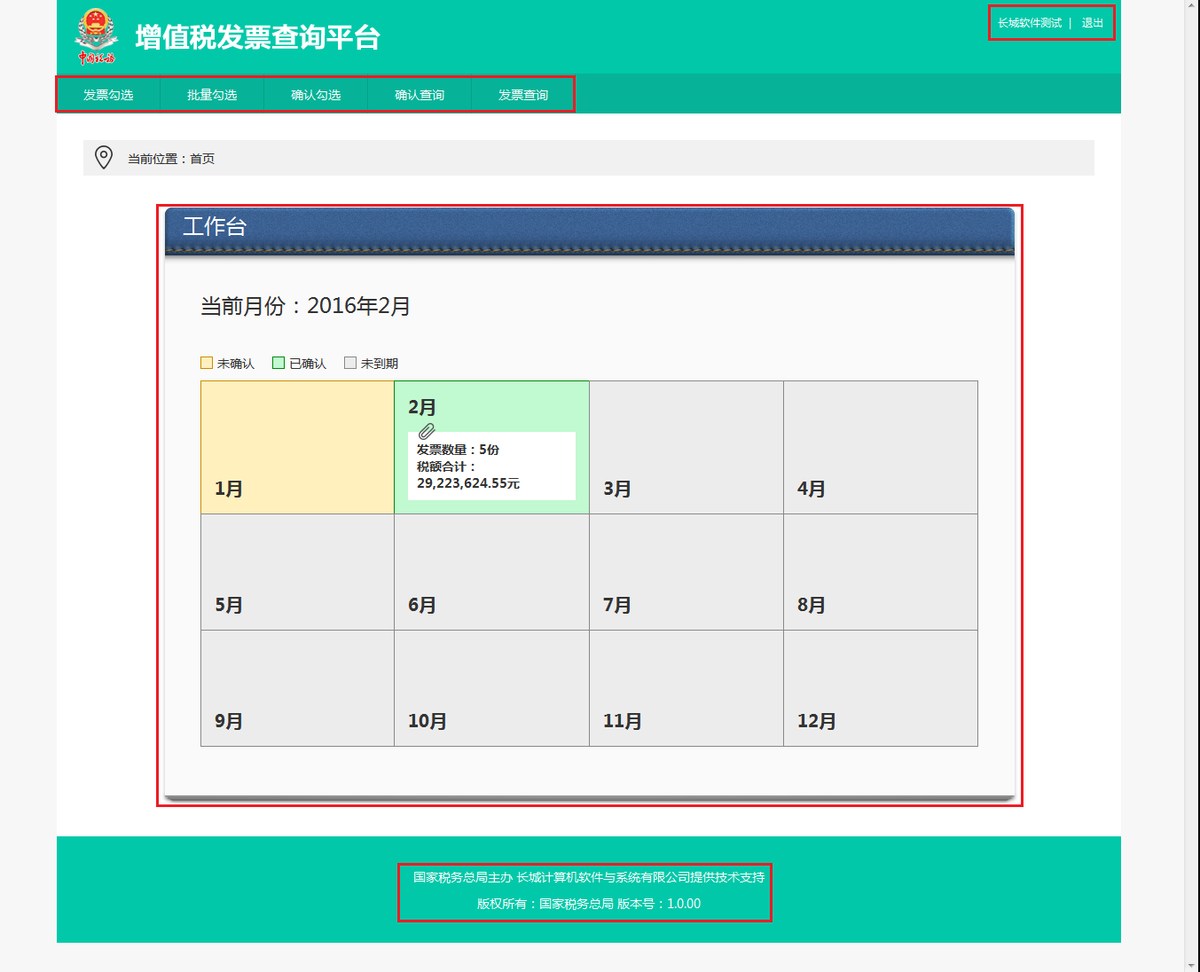
Task: Select the yellow 1月 calendar cell
Action: click(296, 447)
